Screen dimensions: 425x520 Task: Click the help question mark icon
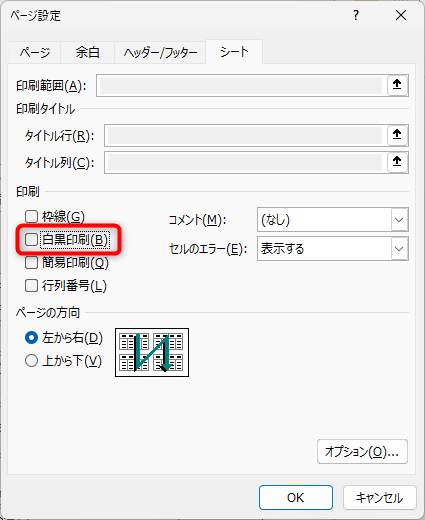tap(356, 15)
